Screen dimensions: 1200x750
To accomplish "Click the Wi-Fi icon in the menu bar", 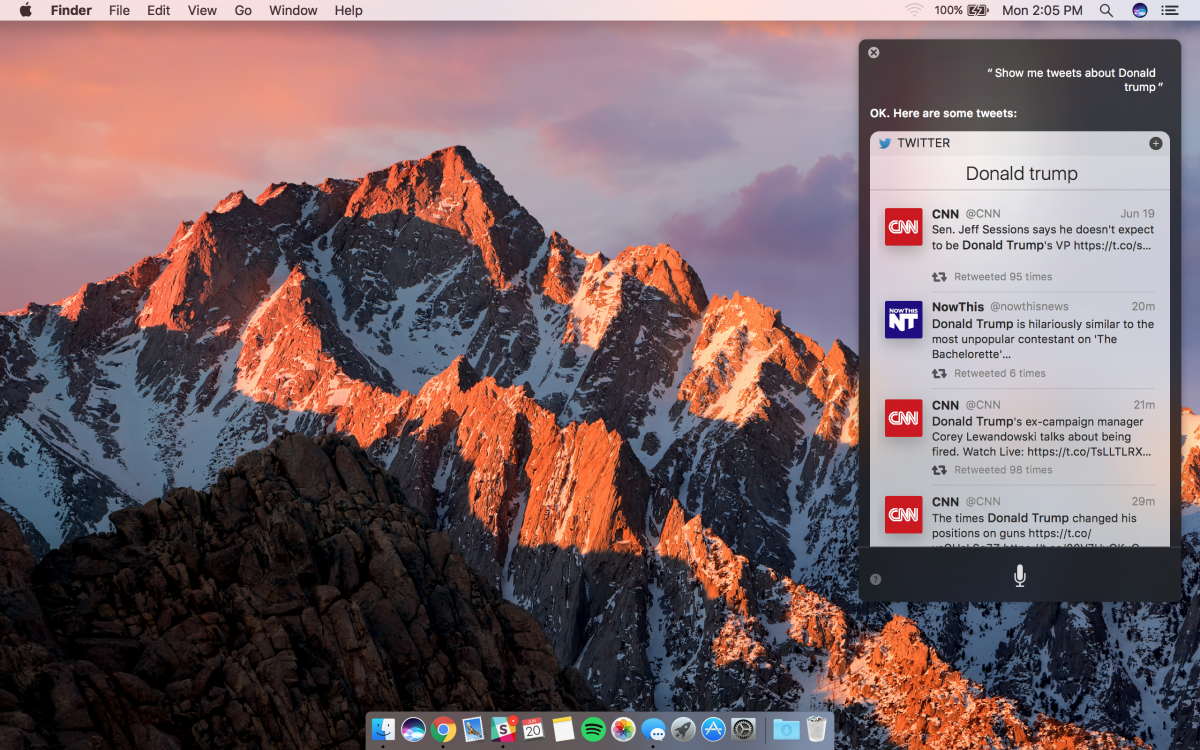I will pos(914,10).
